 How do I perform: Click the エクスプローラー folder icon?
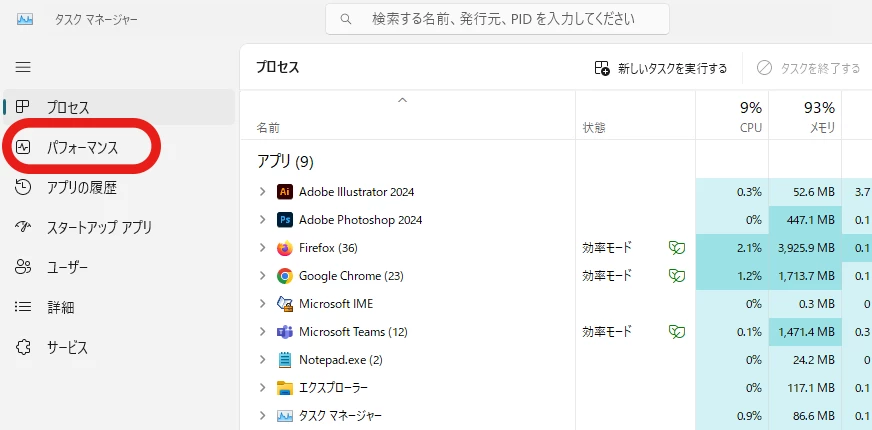(x=285, y=388)
